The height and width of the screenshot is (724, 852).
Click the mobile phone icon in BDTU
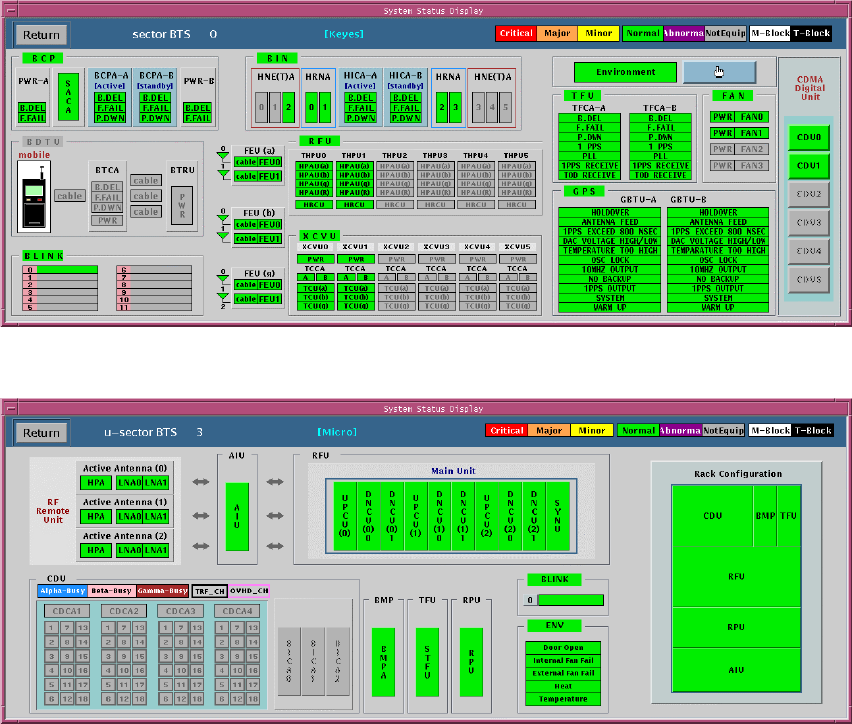[34, 197]
